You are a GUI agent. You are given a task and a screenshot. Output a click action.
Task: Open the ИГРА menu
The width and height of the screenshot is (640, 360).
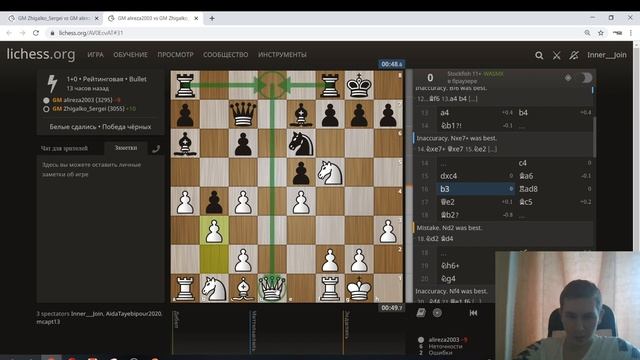(96, 55)
